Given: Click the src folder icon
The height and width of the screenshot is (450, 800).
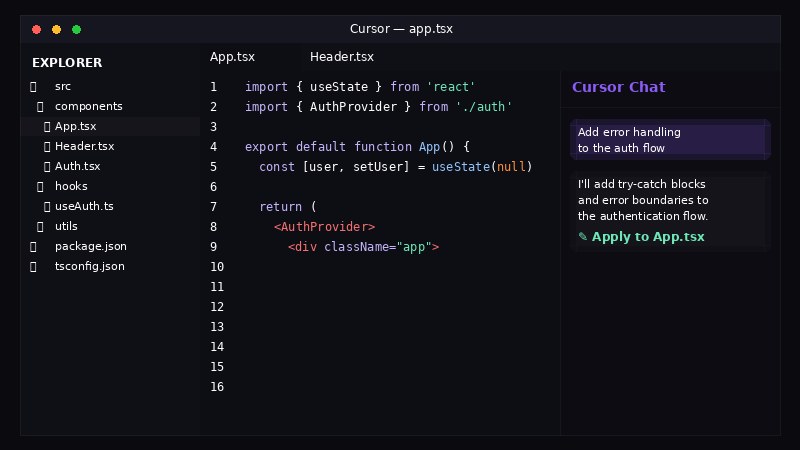Looking at the screenshot, I should click(33, 87).
